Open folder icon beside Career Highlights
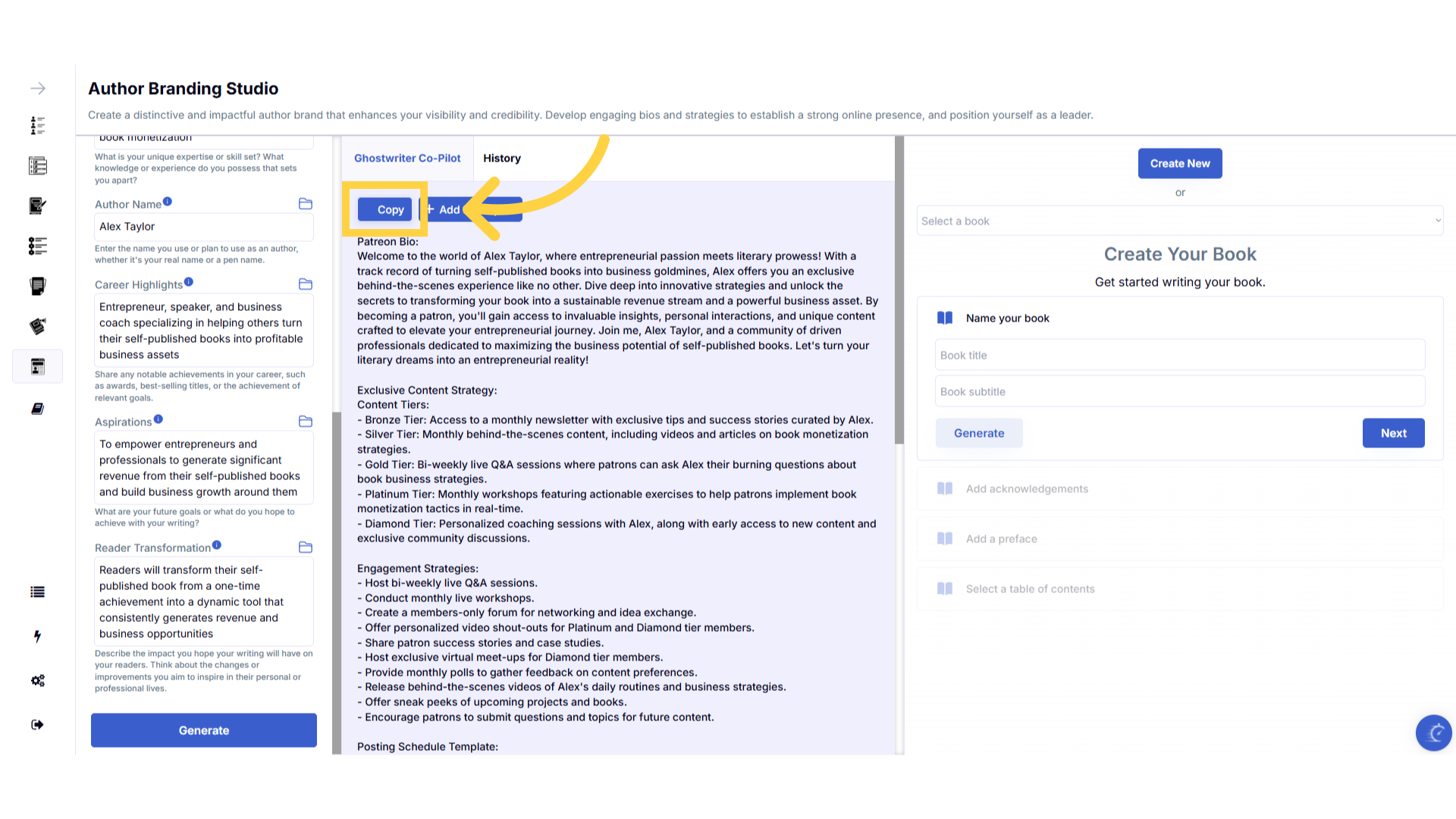The height and width of the screenshot is (819, 1456). tap(306, 284)
